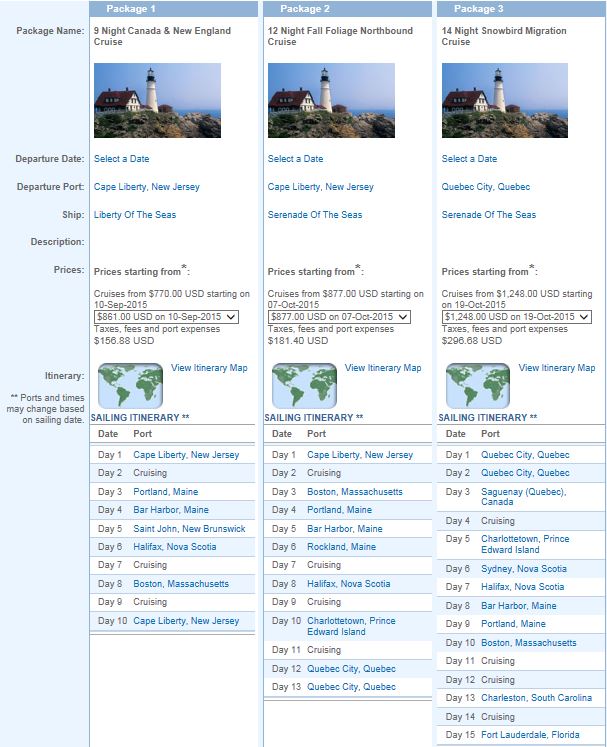607x747 pixels.
Task: Click Package 2 Day 1 Cape Liberty link
Action: click(x=360, y=455)
